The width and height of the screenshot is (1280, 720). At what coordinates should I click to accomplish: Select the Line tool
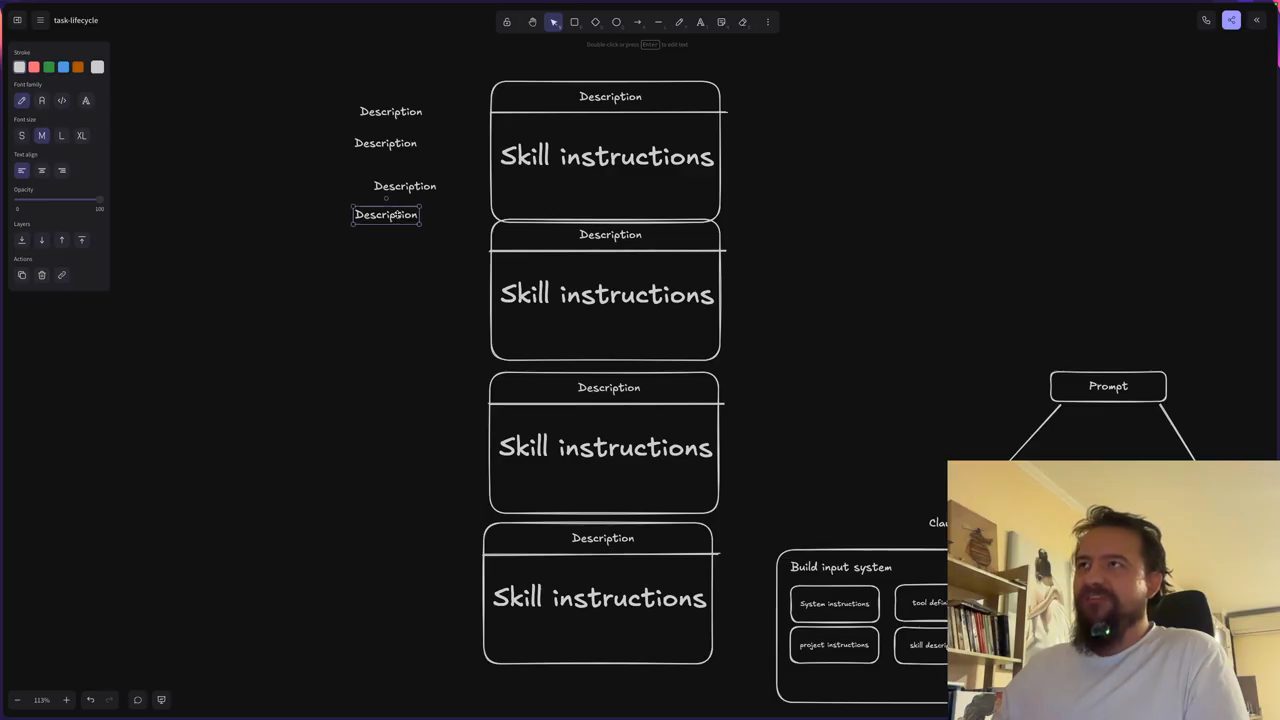[658, 22]
